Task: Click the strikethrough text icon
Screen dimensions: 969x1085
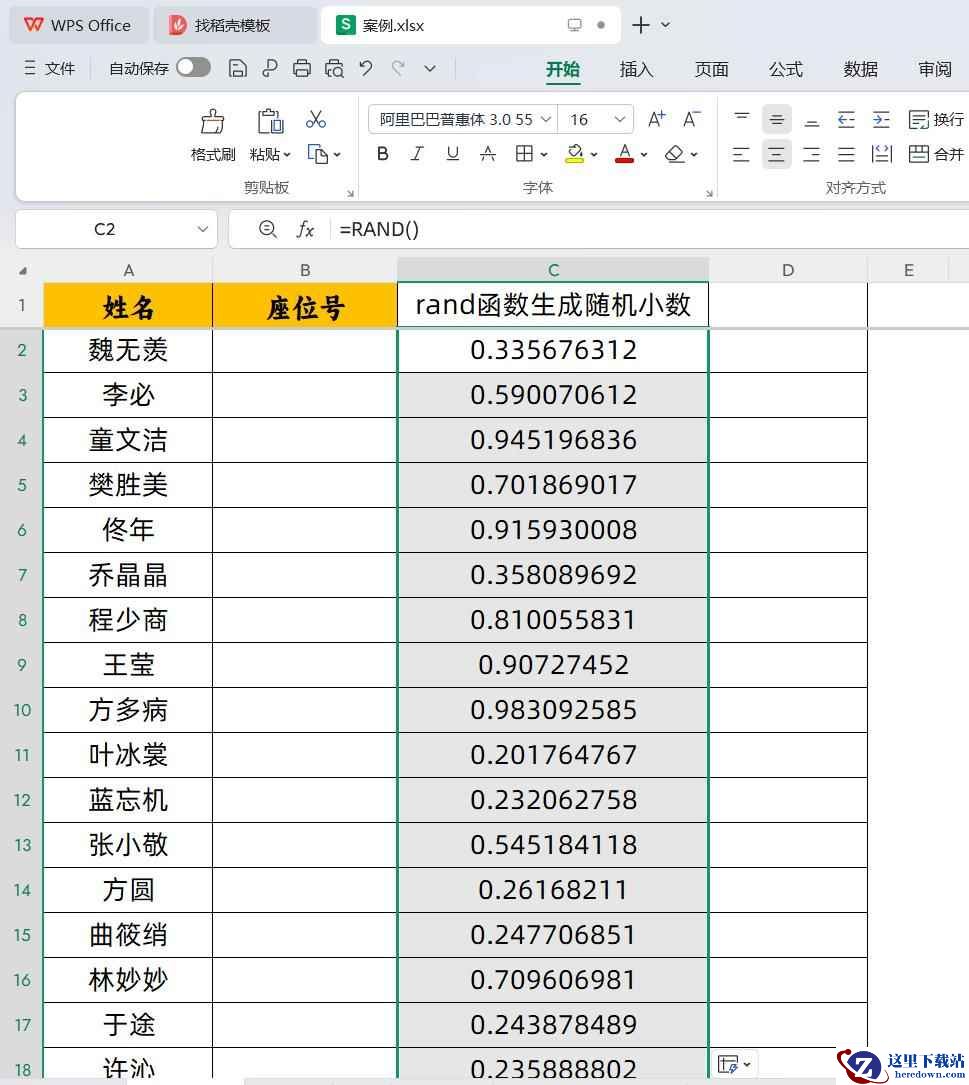Action: click(x=488, y=154)
